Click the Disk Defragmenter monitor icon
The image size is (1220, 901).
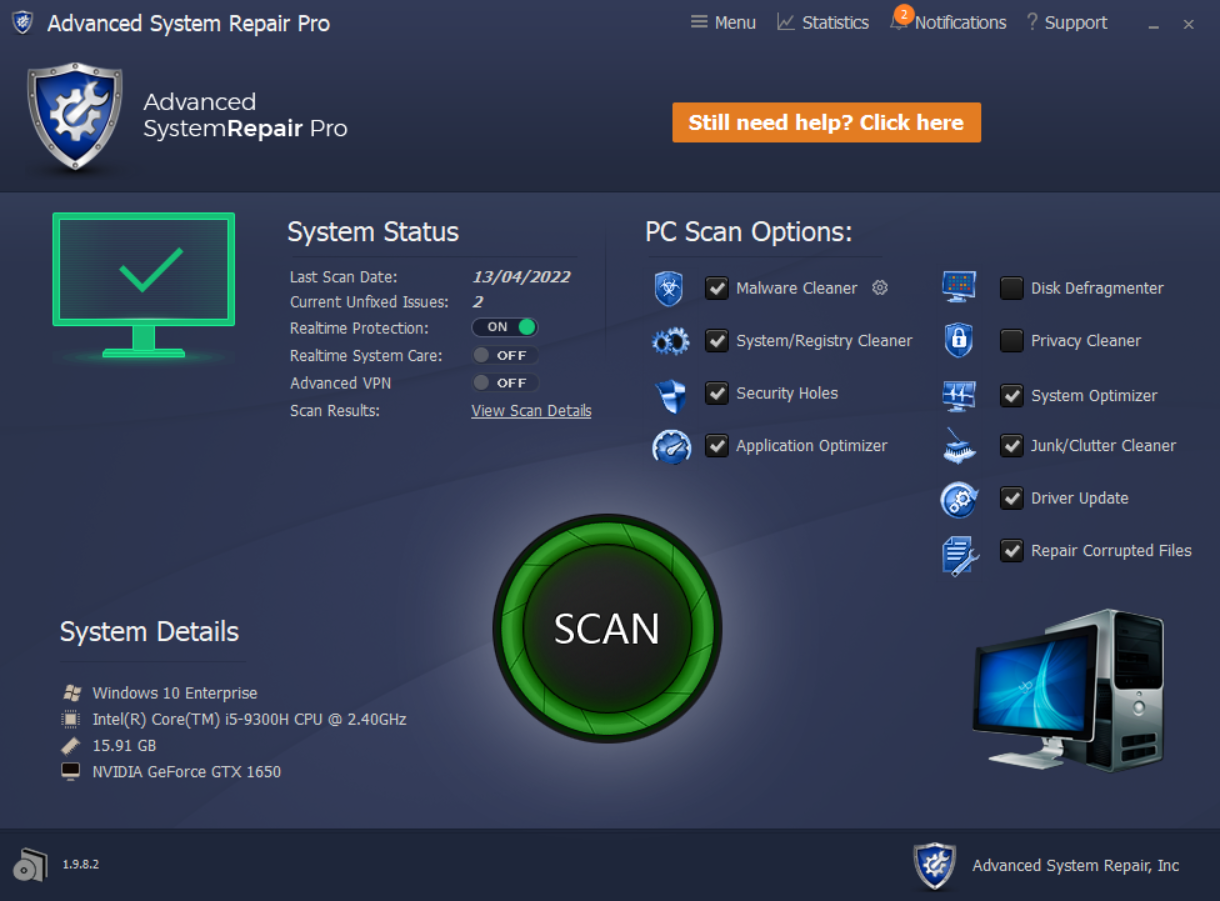[x=959, y=287]
